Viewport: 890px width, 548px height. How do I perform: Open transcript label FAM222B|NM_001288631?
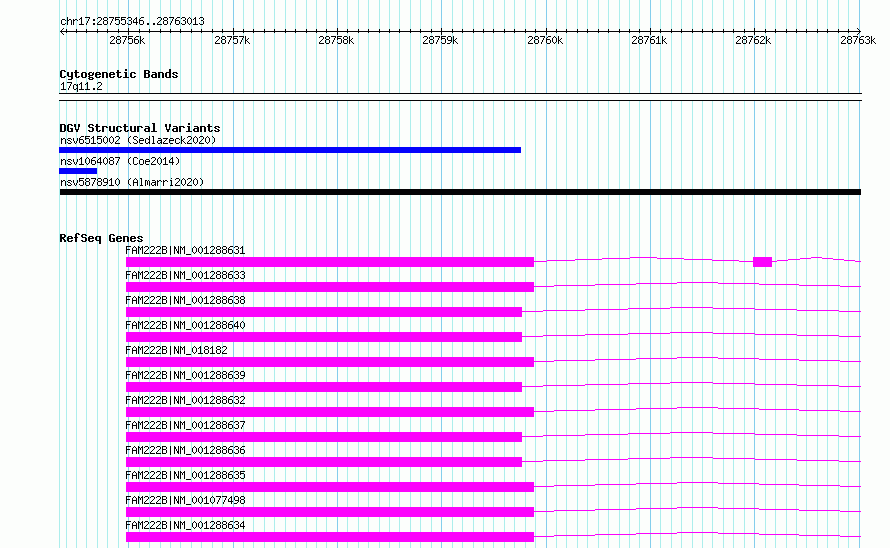pos(185,250)
